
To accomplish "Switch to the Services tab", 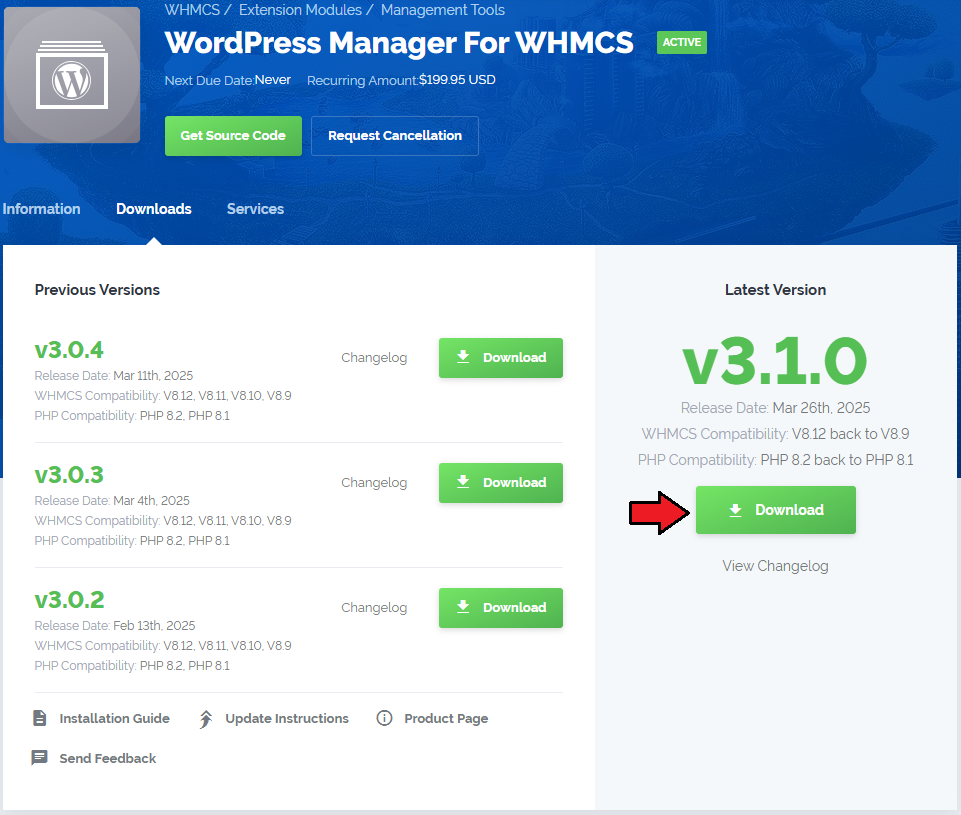I will tap(256, 209).
